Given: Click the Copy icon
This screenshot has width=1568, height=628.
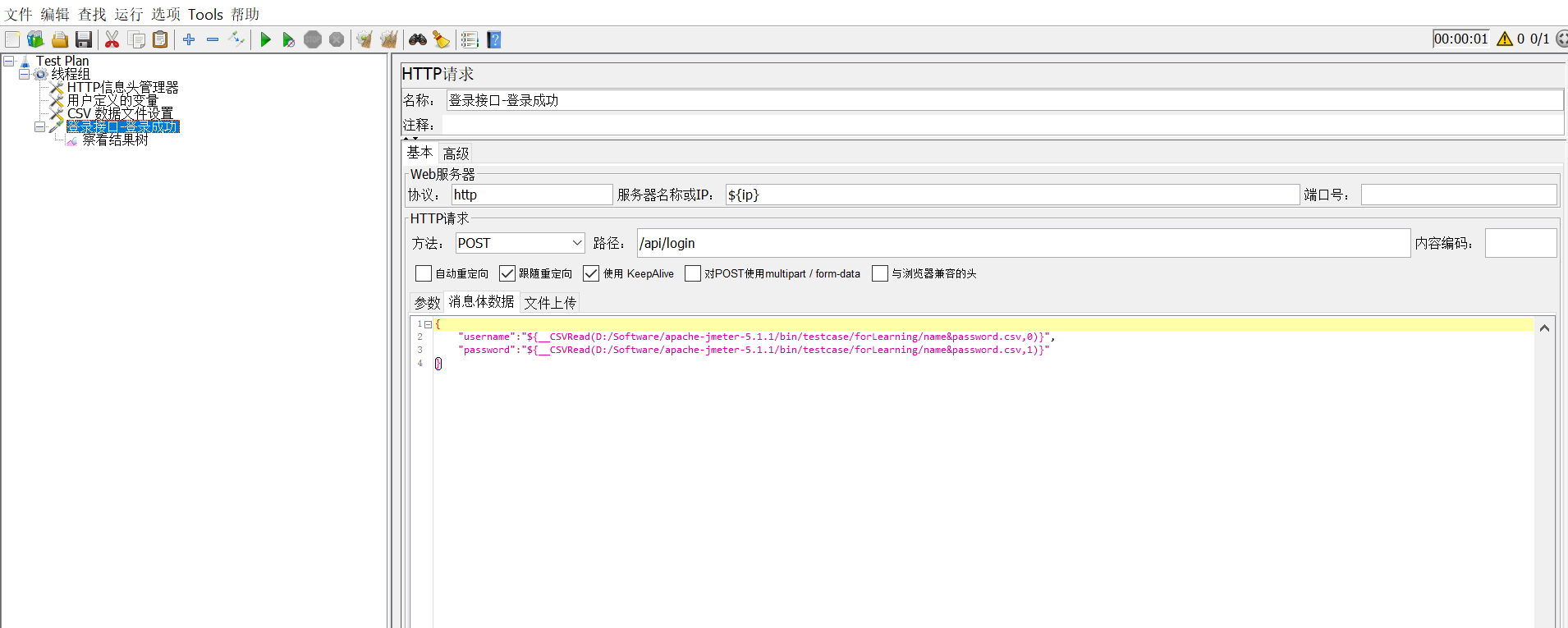Looking at the screenshot, I should [137, 39].
